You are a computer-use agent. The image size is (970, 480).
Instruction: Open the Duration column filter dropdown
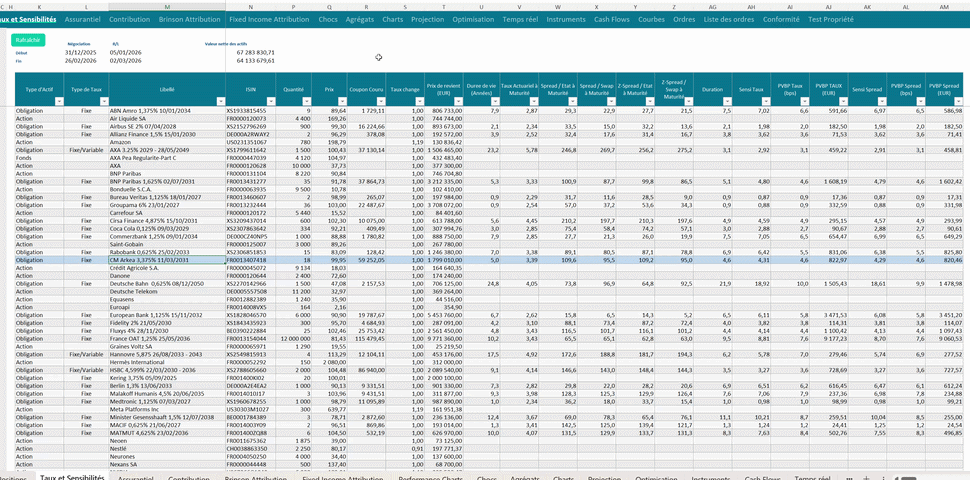click(727, 101)
